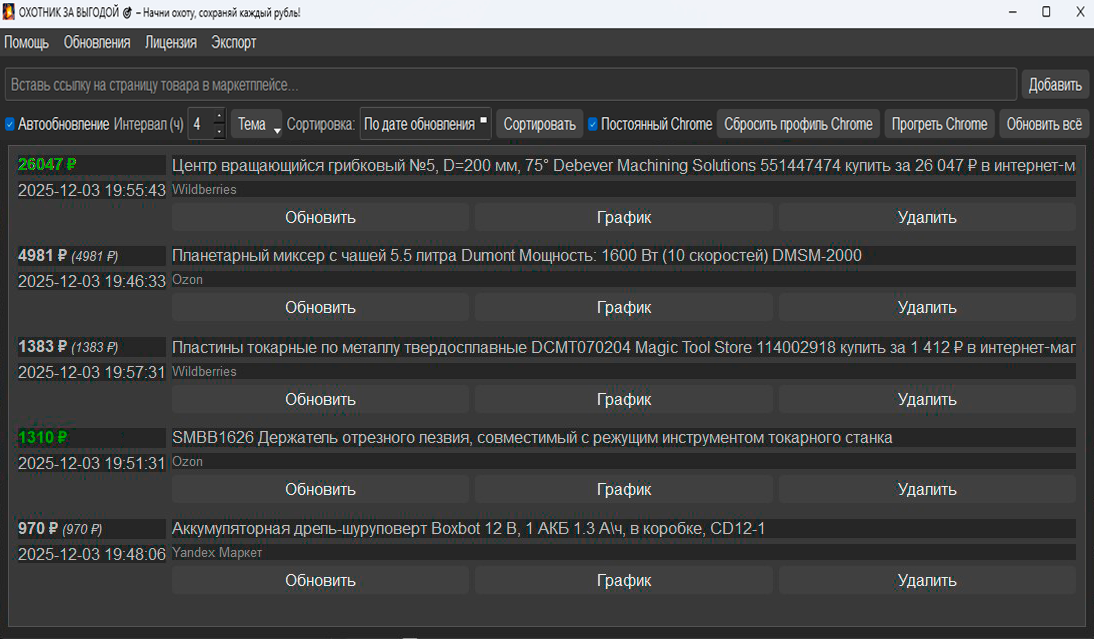
Task: Open the Тема dropdown menu
Action: 257,125
